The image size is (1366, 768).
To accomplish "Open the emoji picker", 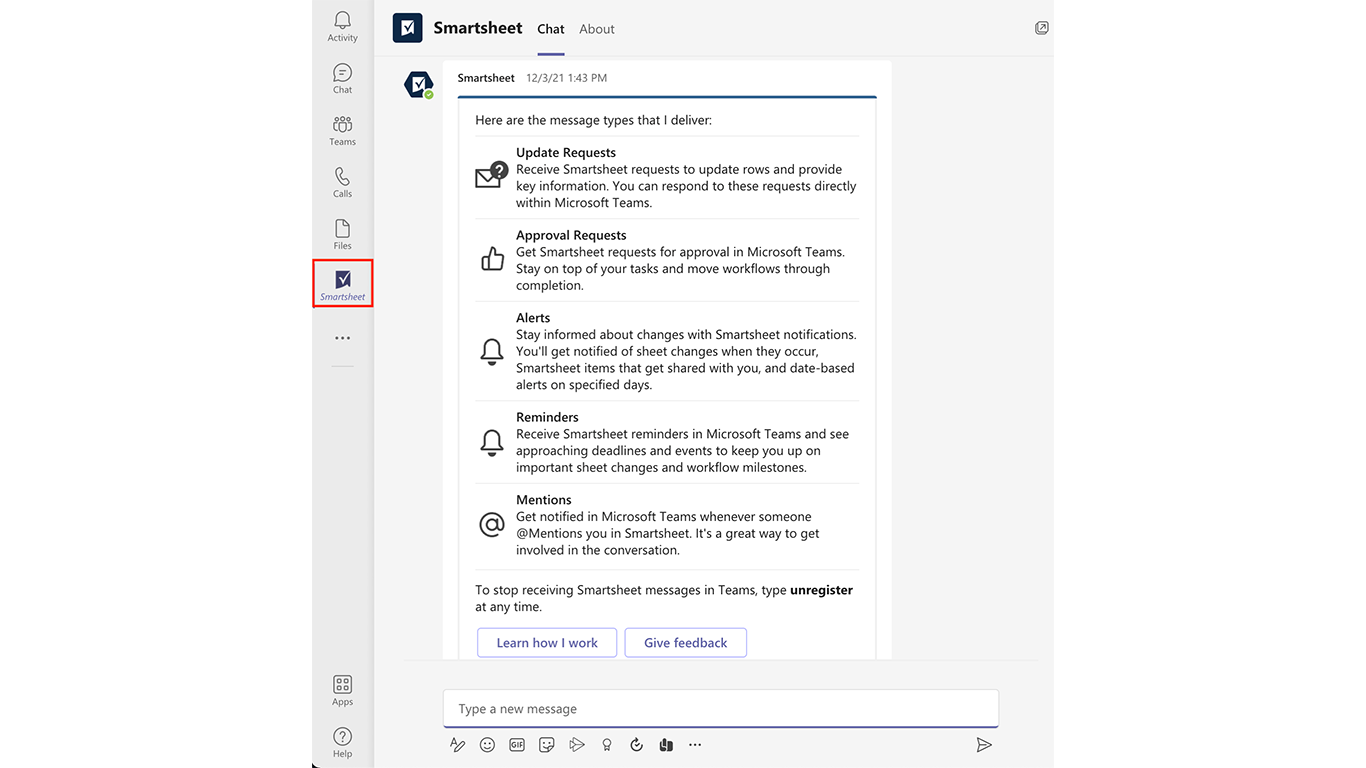I will pos(487,744).
